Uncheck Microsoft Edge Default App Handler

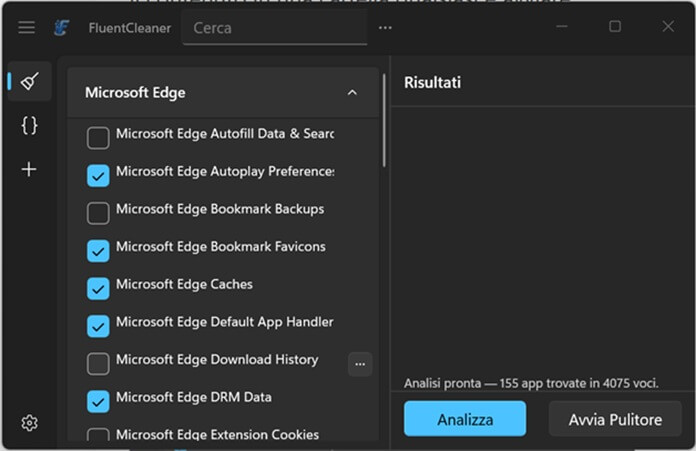(x=98, y=326)
